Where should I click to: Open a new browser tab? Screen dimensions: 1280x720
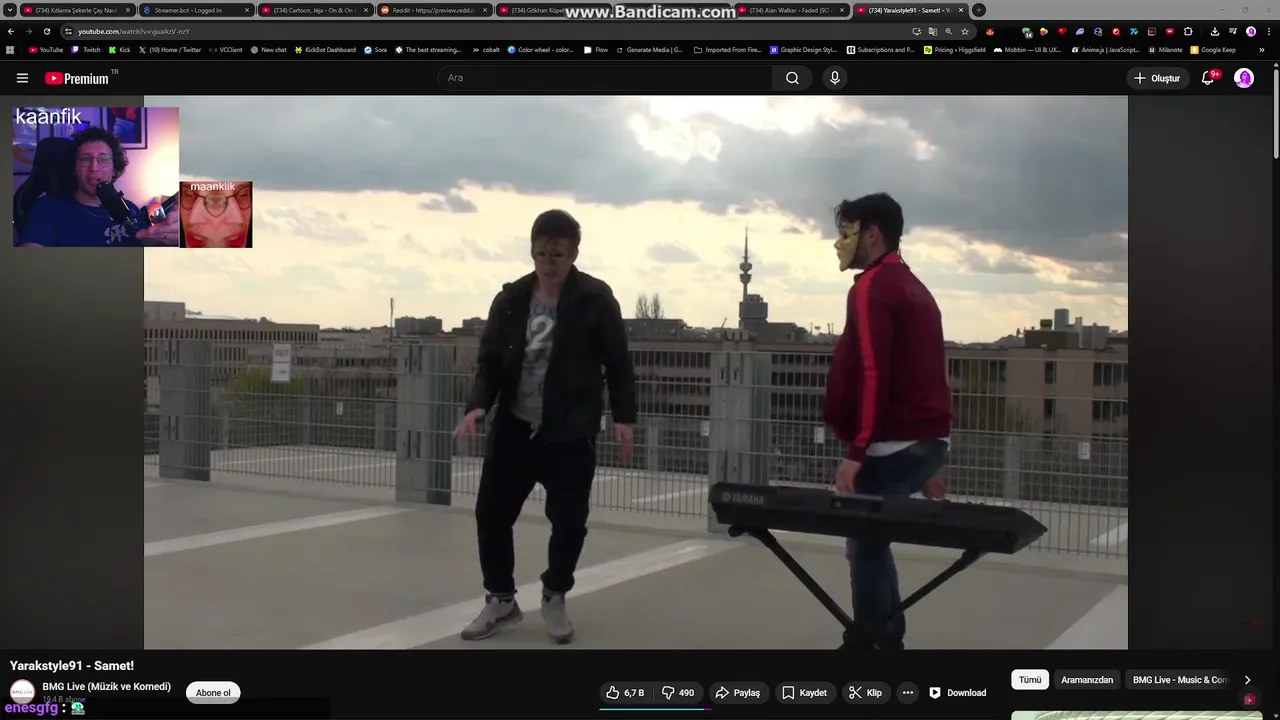point(978,10)
